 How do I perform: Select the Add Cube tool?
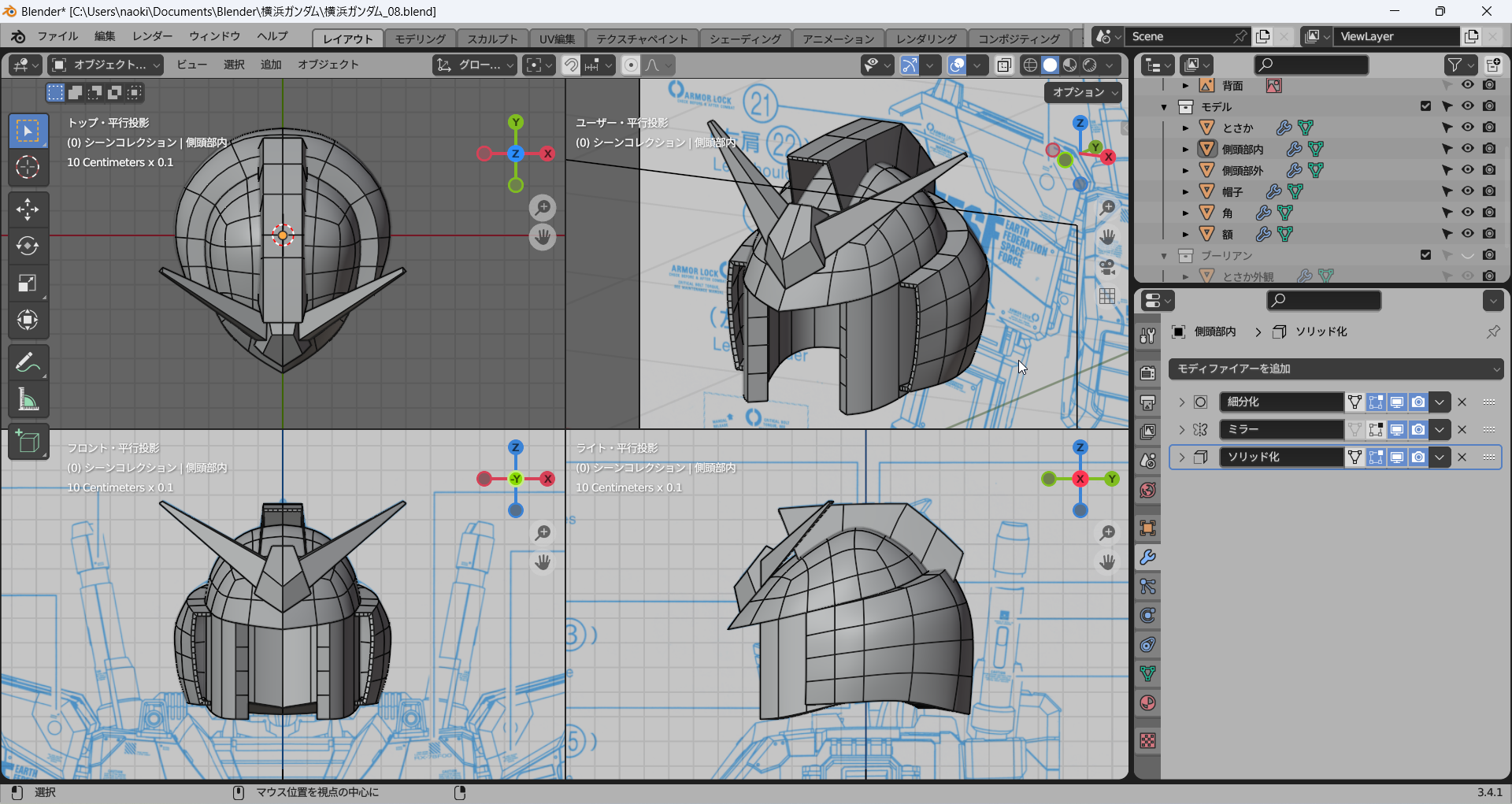28,443
